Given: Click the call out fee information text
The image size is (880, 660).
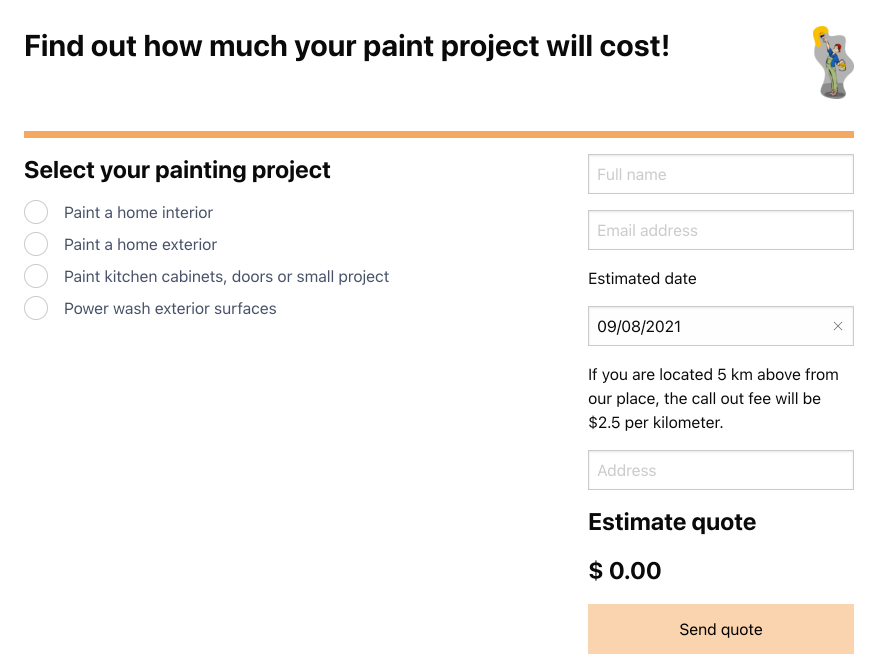Looking at the screenshot, I should (x=713, y=398).
